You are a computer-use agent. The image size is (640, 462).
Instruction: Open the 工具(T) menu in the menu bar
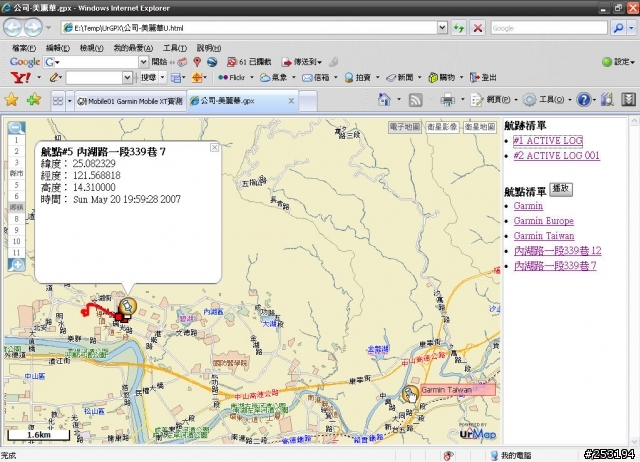pyautogui.click(x=175, y=48)
